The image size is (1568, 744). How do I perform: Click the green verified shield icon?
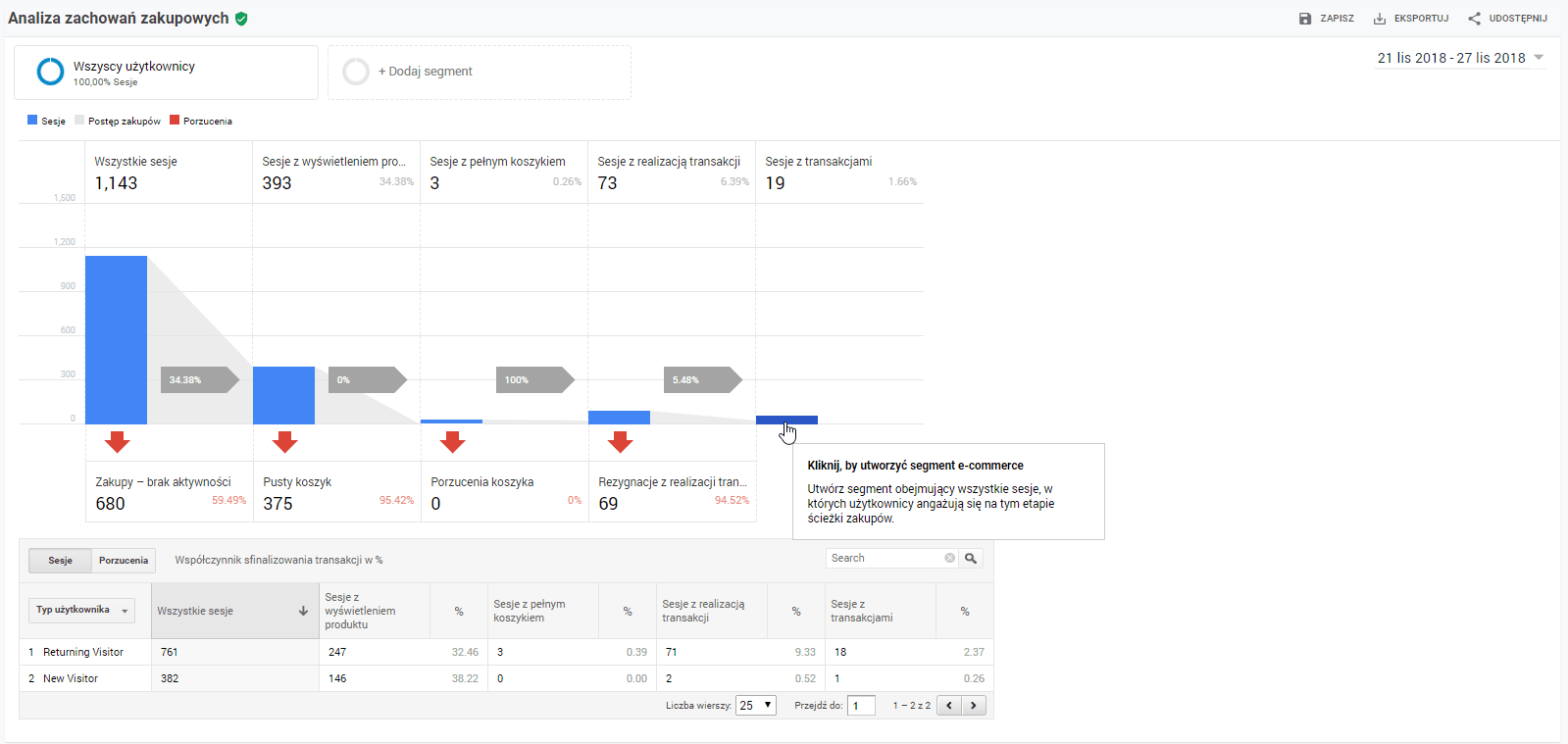(x=241, y=19)
